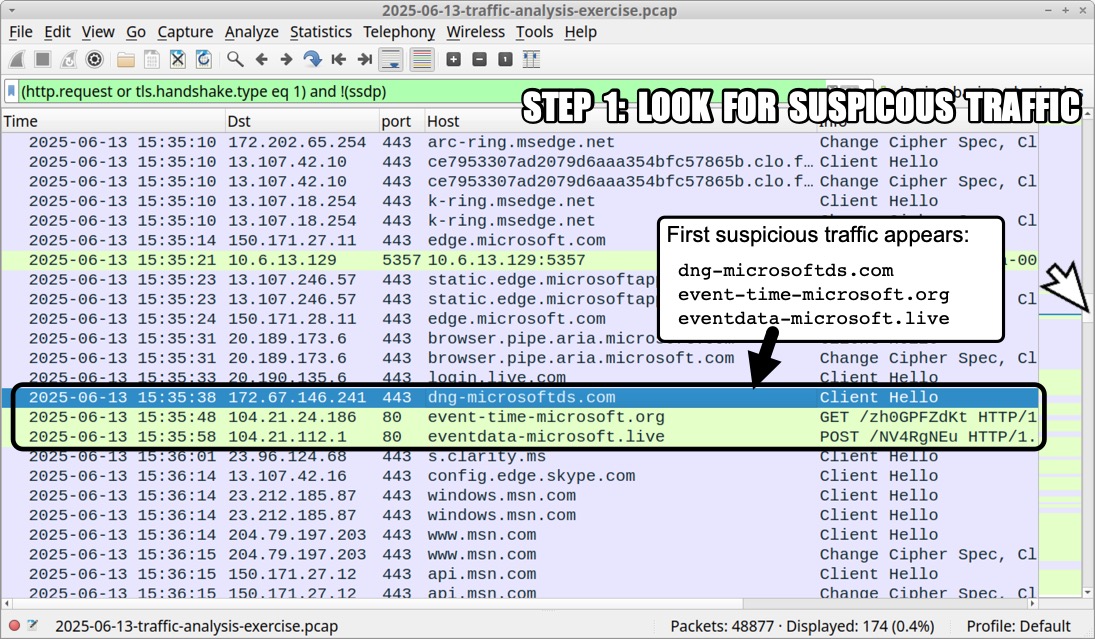1095x639 pixels.
Task: Zoom out the packet list text
Action: 480,60
